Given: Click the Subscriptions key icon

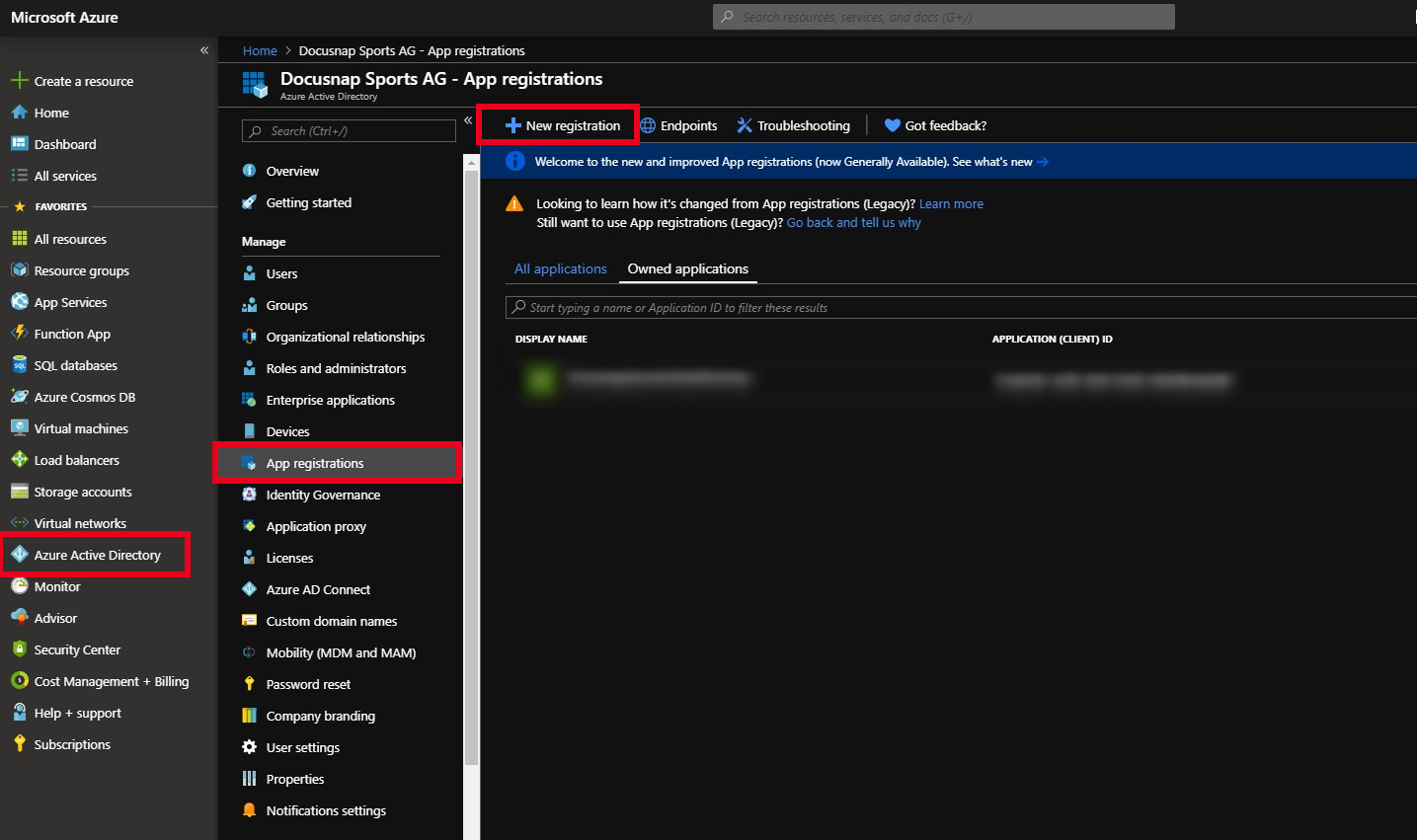Looking at the screenshot, I should [x=19, y=744].
